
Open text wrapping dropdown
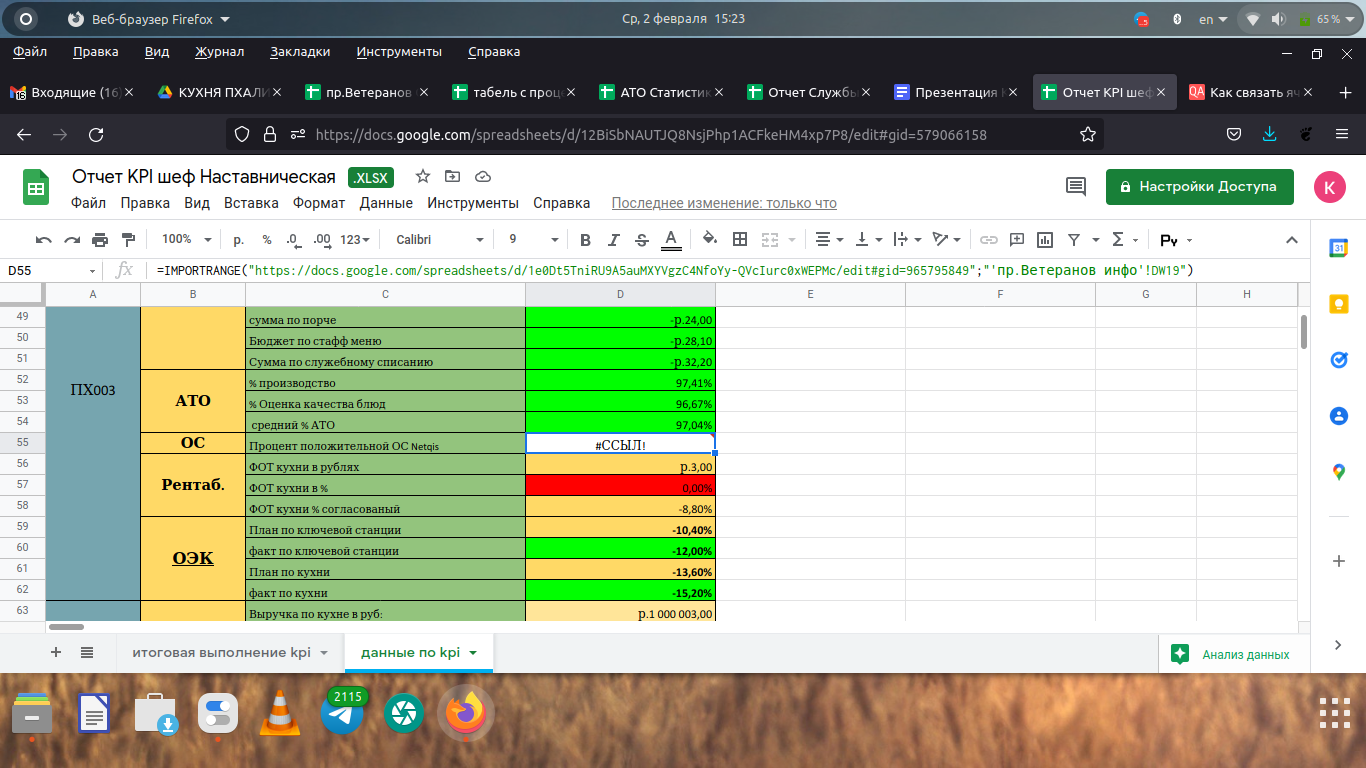coord(907,240)
